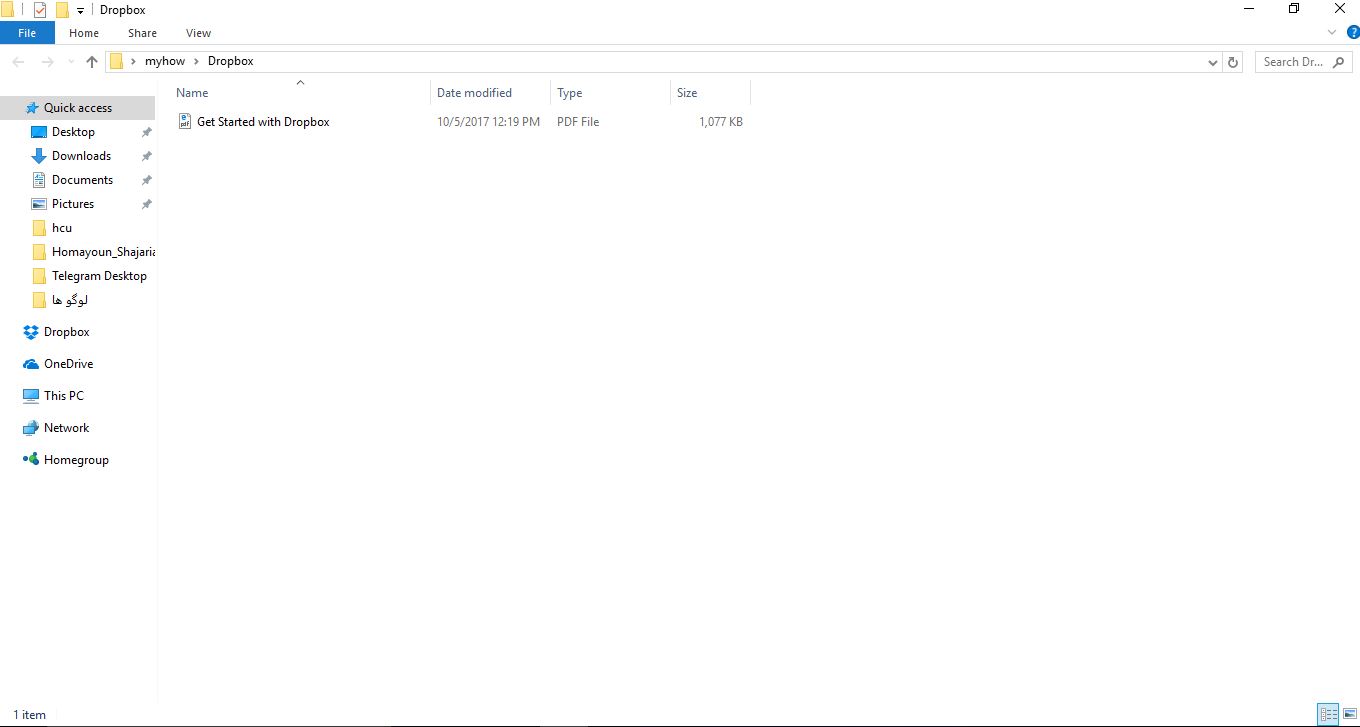Click the Homegroup icon in sidebar
1360x727 pixels.
coord(31,460)
